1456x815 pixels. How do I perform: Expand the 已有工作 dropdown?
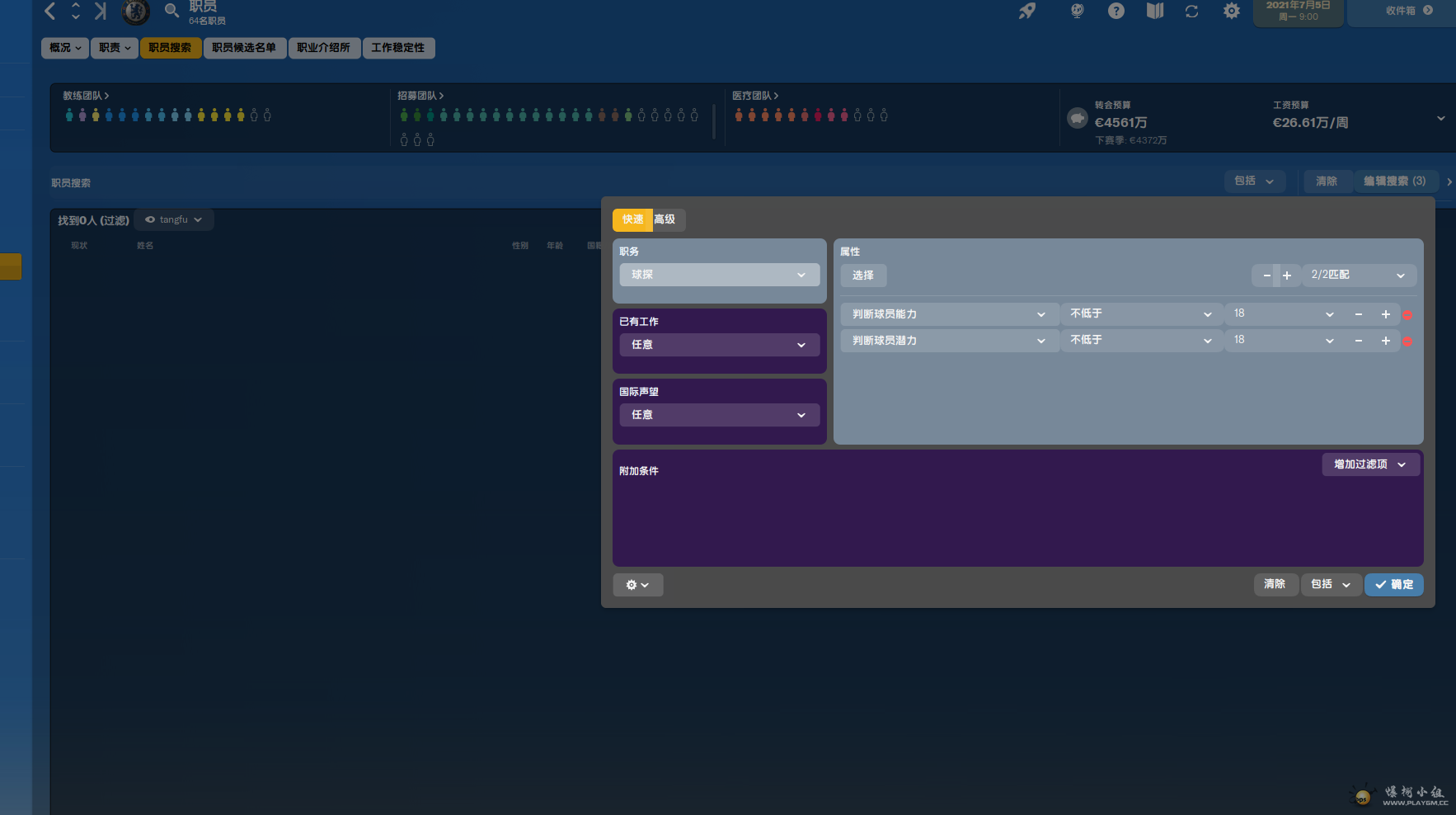(x=719, y=345)
